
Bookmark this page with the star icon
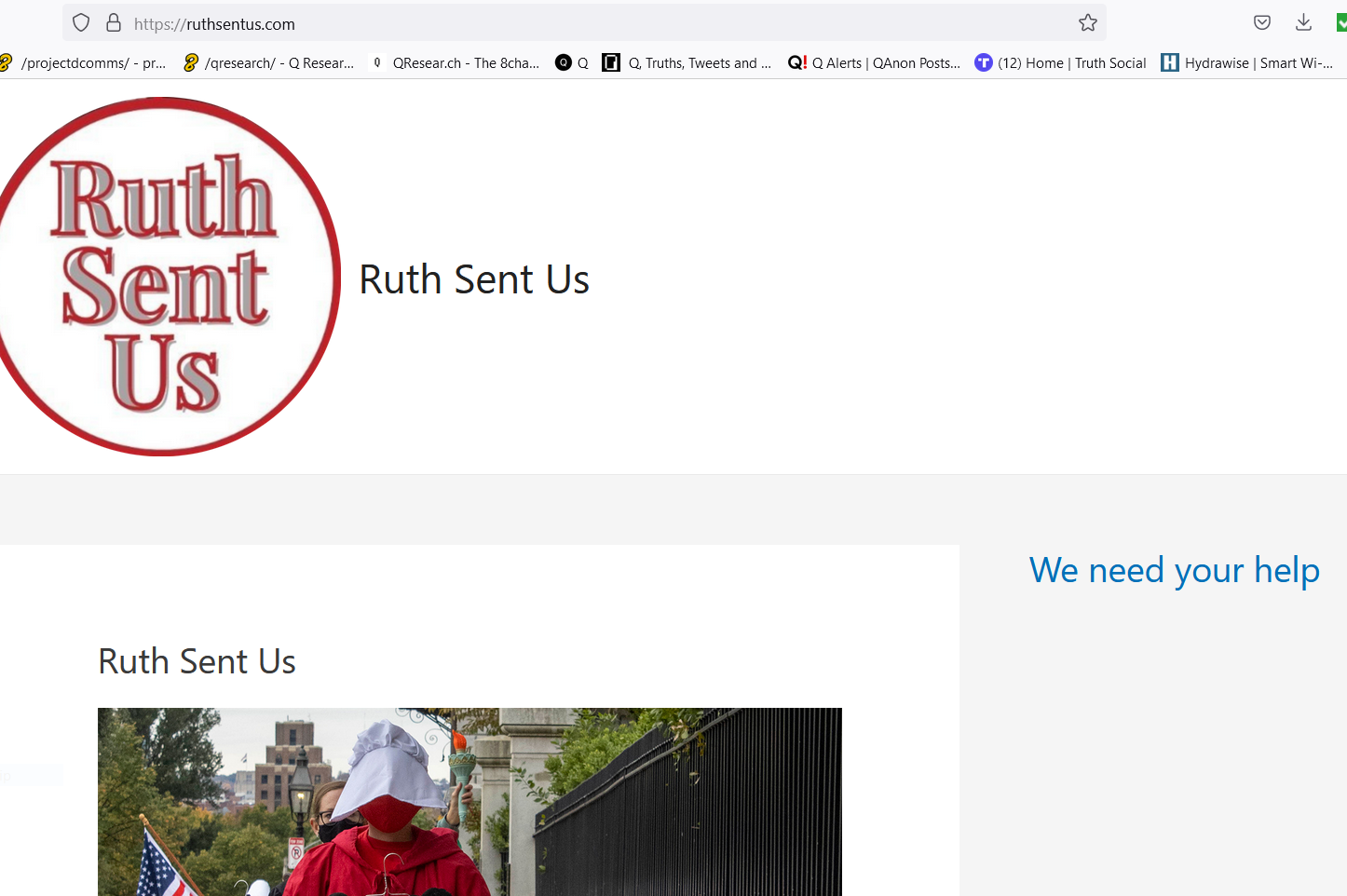point(1088,23)
